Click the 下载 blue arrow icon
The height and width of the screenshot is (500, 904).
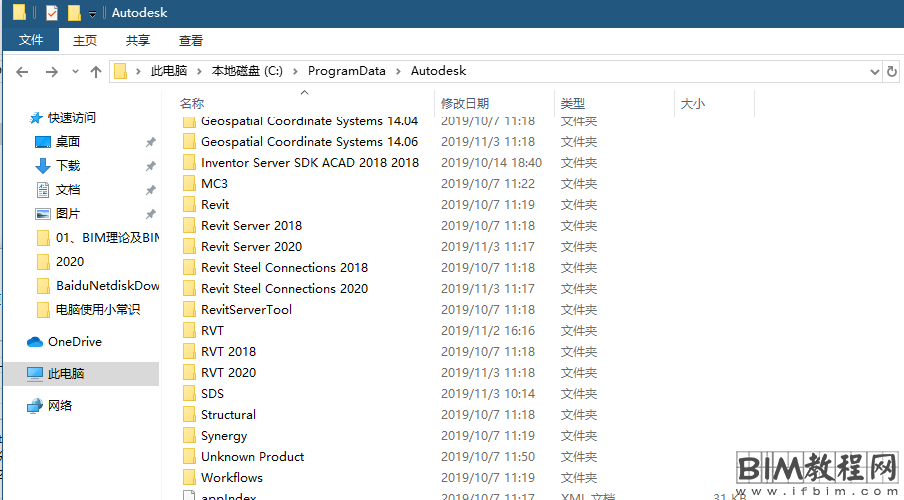tap(43, 166)
